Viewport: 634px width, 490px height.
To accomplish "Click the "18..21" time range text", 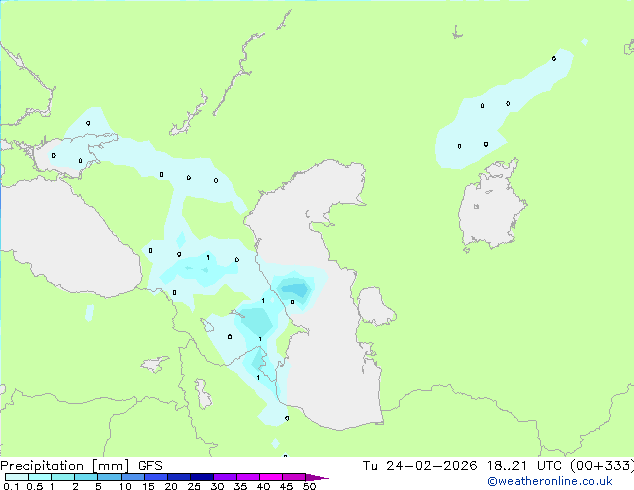I will pos(507,466).
